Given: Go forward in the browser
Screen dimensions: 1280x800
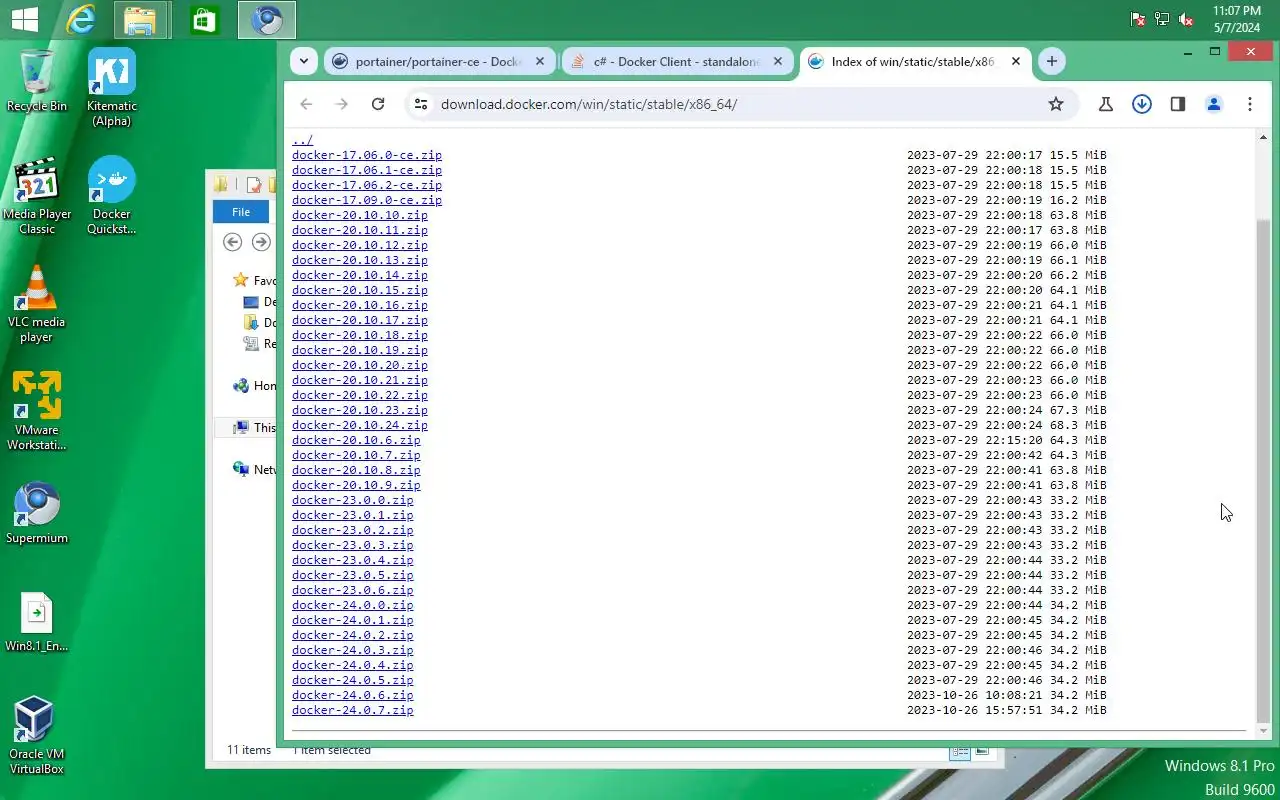Looking at the screenshot, I should tap(342, 104).
